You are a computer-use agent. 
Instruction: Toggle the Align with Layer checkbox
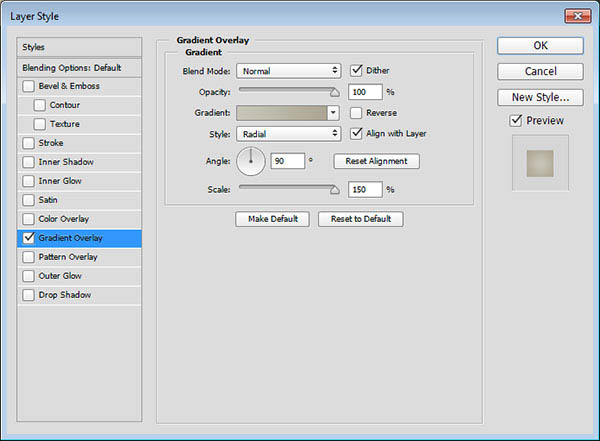pos(356,133)
